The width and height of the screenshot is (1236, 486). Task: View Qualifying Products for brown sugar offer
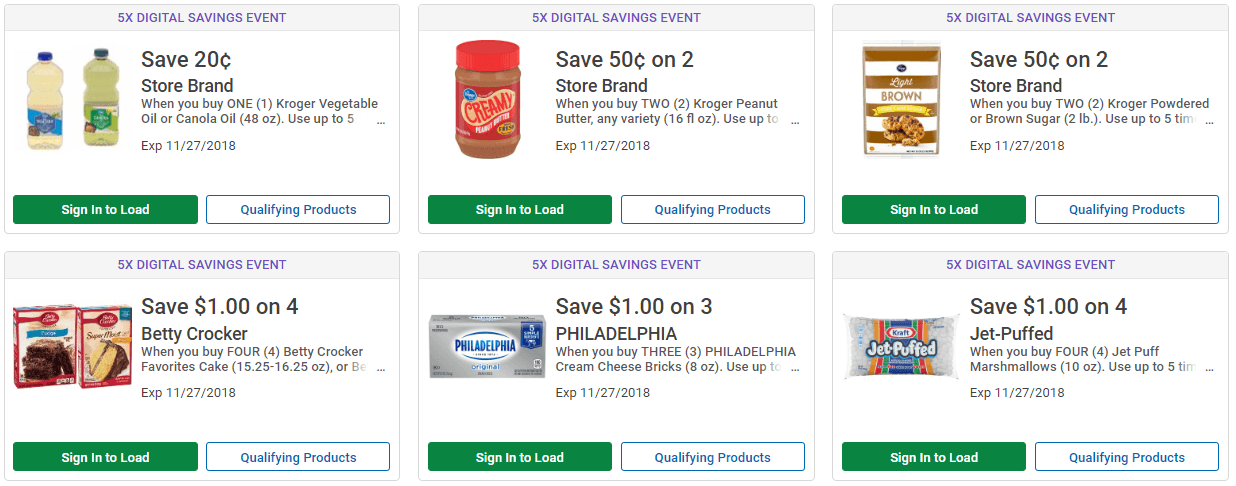click(1127, 210)
